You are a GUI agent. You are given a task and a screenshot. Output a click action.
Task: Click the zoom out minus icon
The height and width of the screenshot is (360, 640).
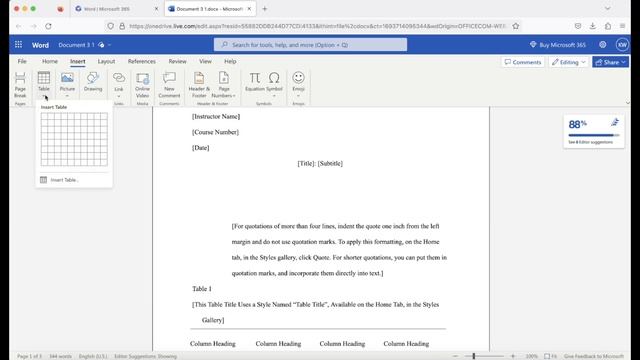click(x=456, y=356)
